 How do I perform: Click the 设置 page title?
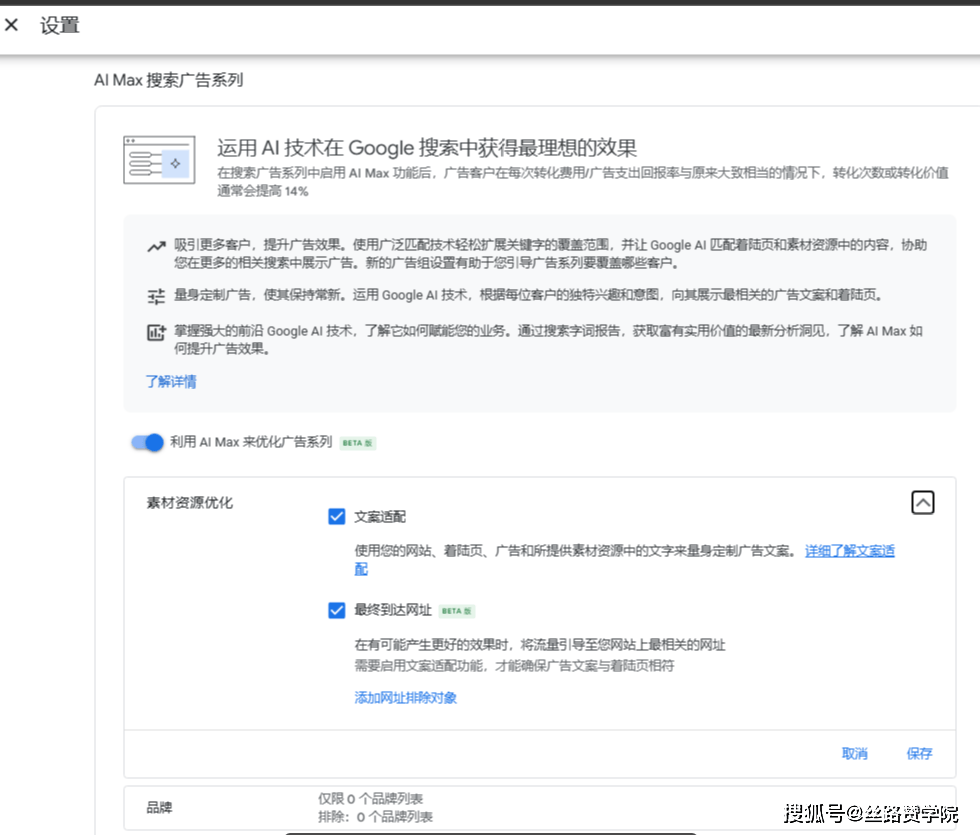click(x=59, y=26)
